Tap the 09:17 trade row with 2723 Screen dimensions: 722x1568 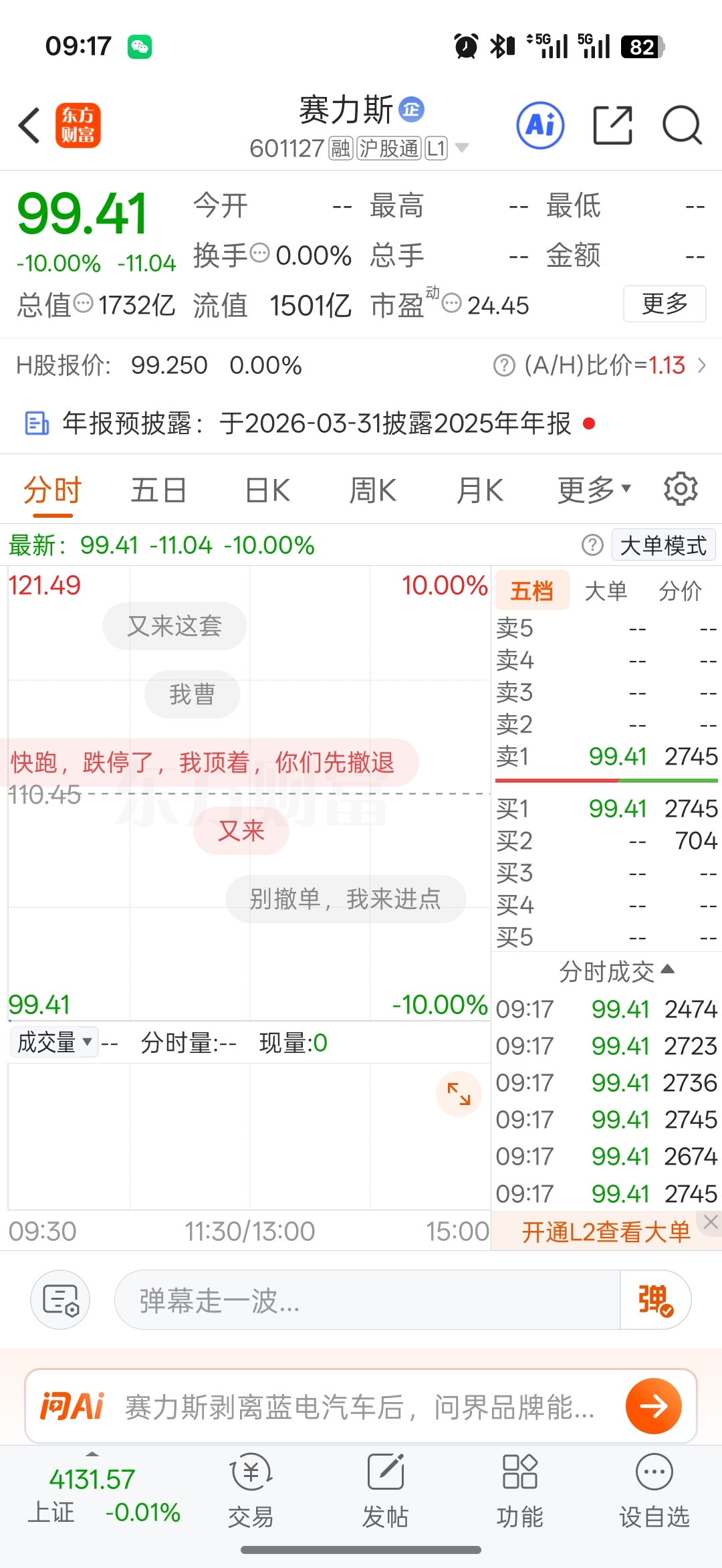point(606,1046)
